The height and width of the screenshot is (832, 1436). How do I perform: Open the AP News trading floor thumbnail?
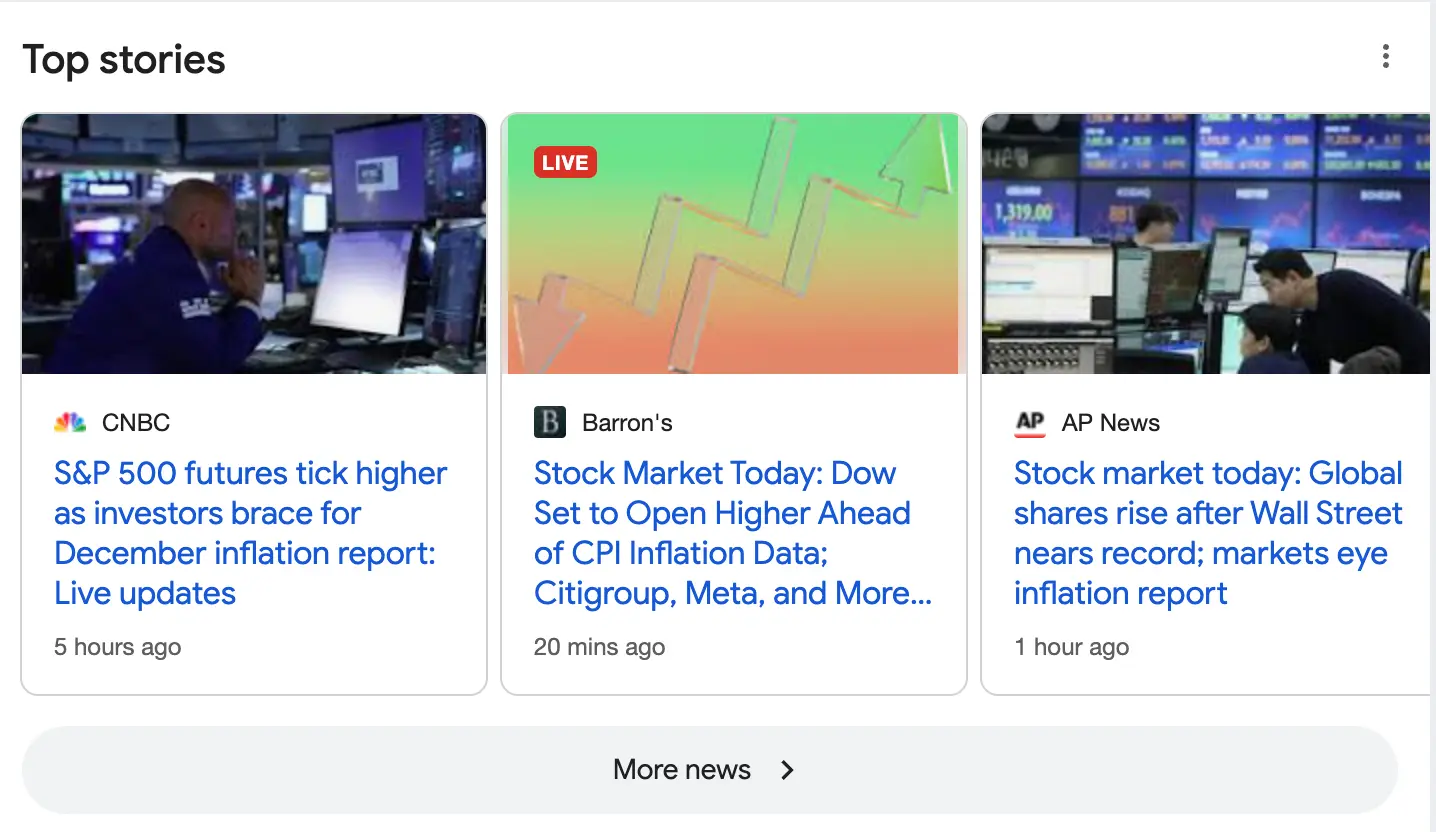[1206, 244]
